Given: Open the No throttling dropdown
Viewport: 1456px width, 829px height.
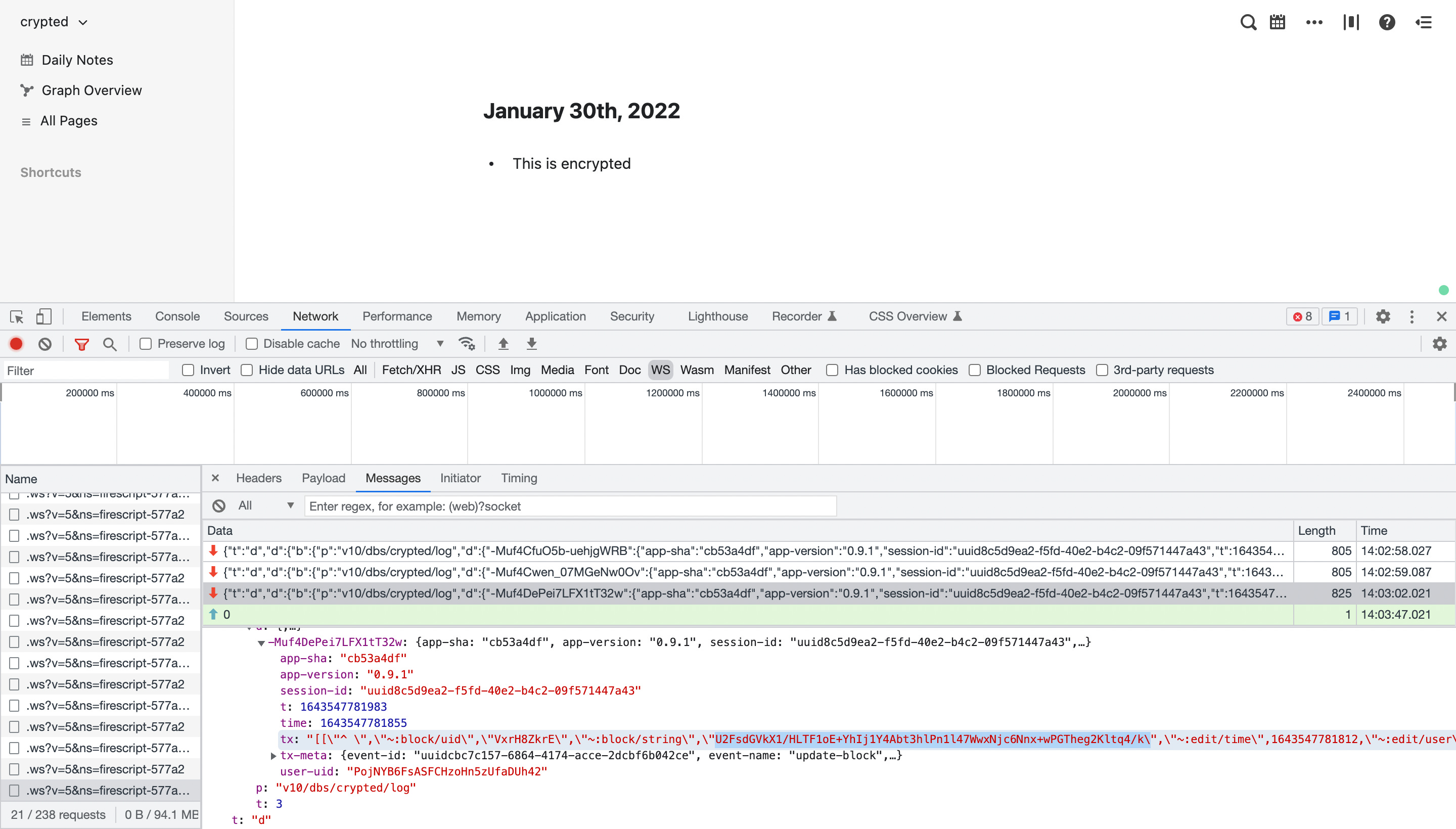Looking at the screenshot, I should click(397, 344).
